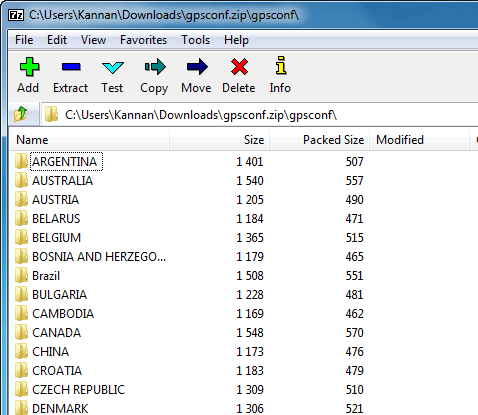Click the address bar path field
The image size is (478, 415).
(x=260, y=115)
